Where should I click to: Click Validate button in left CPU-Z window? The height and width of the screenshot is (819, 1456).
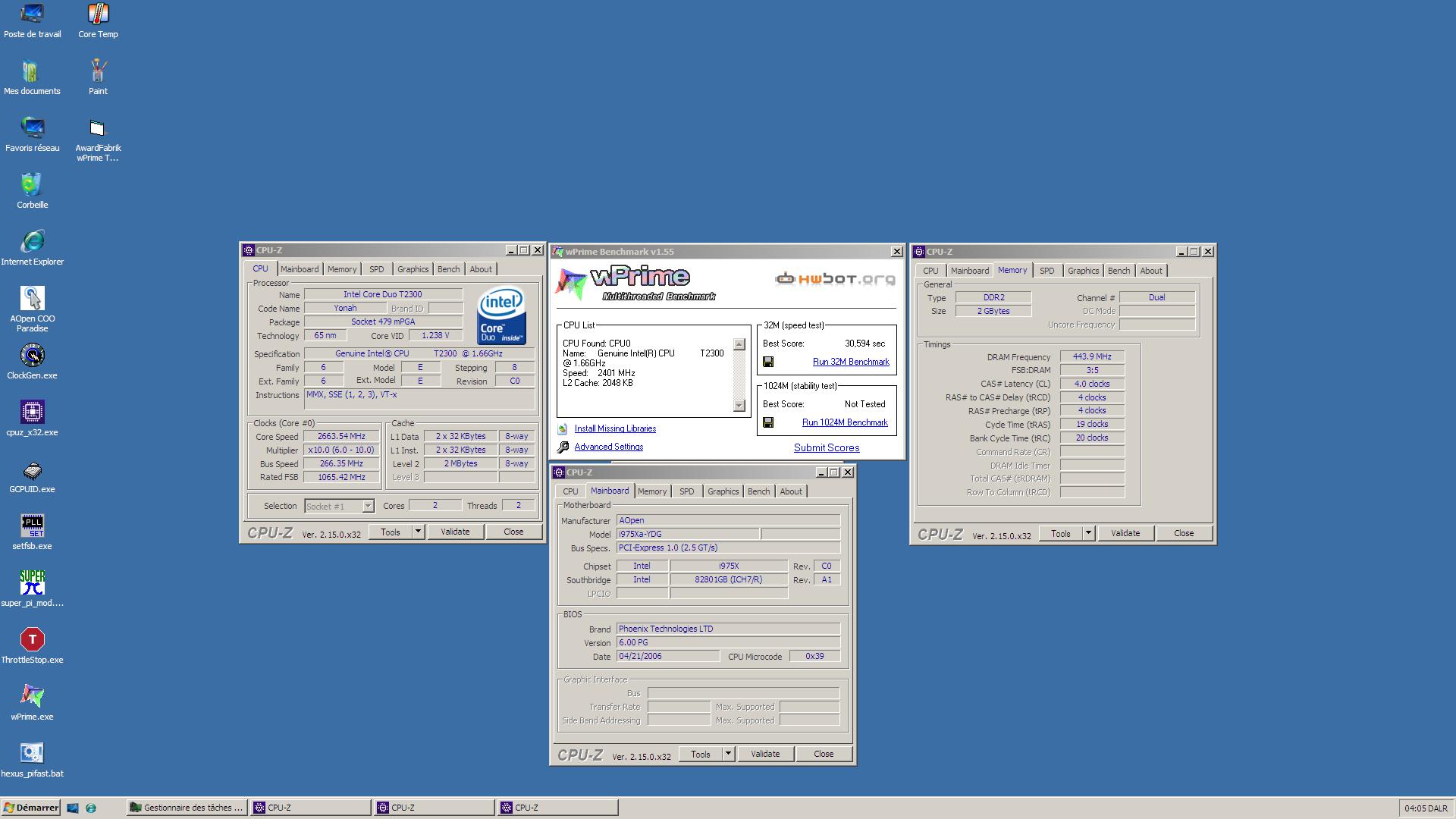[455, 532]
